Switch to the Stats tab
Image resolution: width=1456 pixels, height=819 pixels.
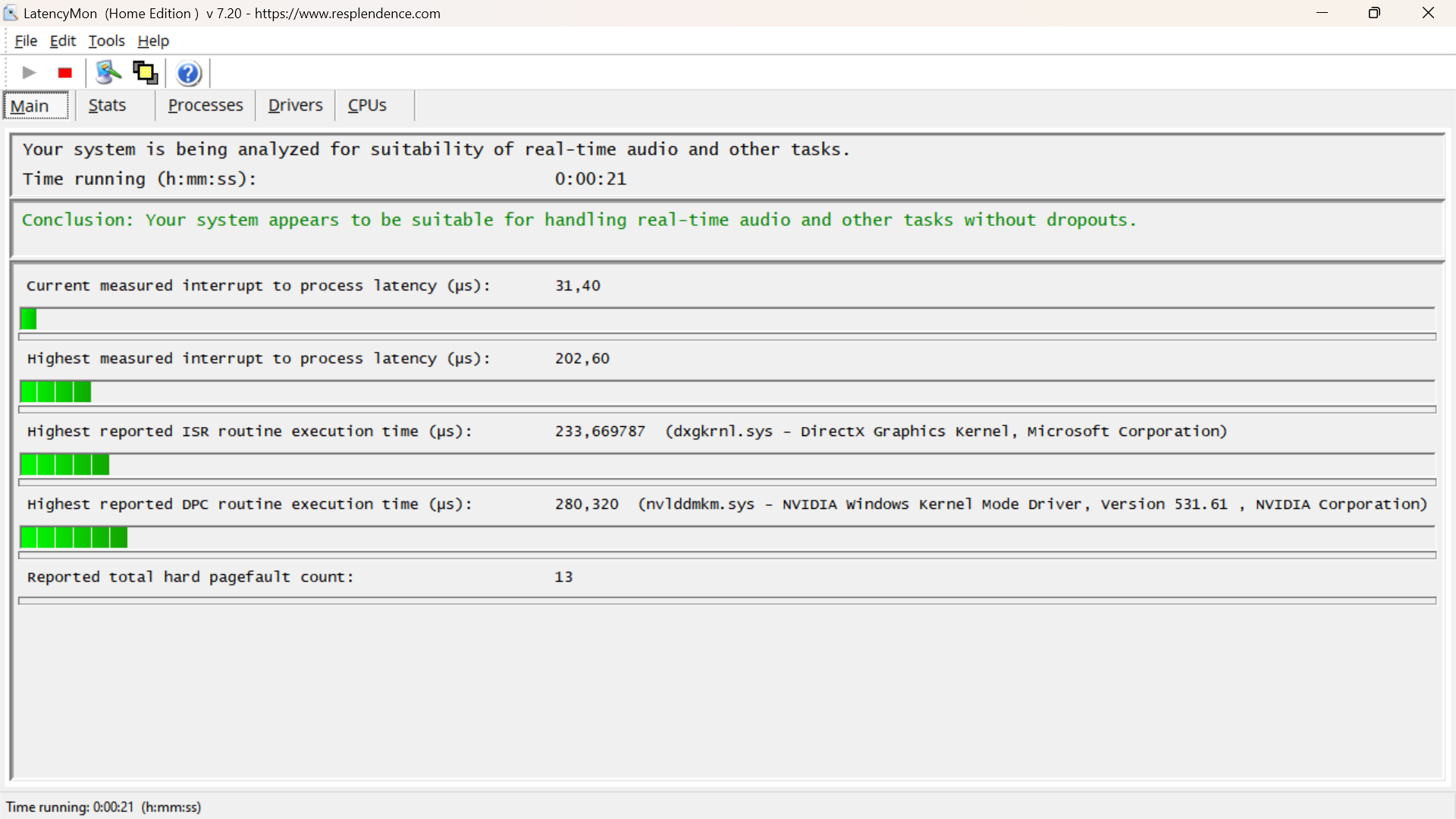[107, 105]
